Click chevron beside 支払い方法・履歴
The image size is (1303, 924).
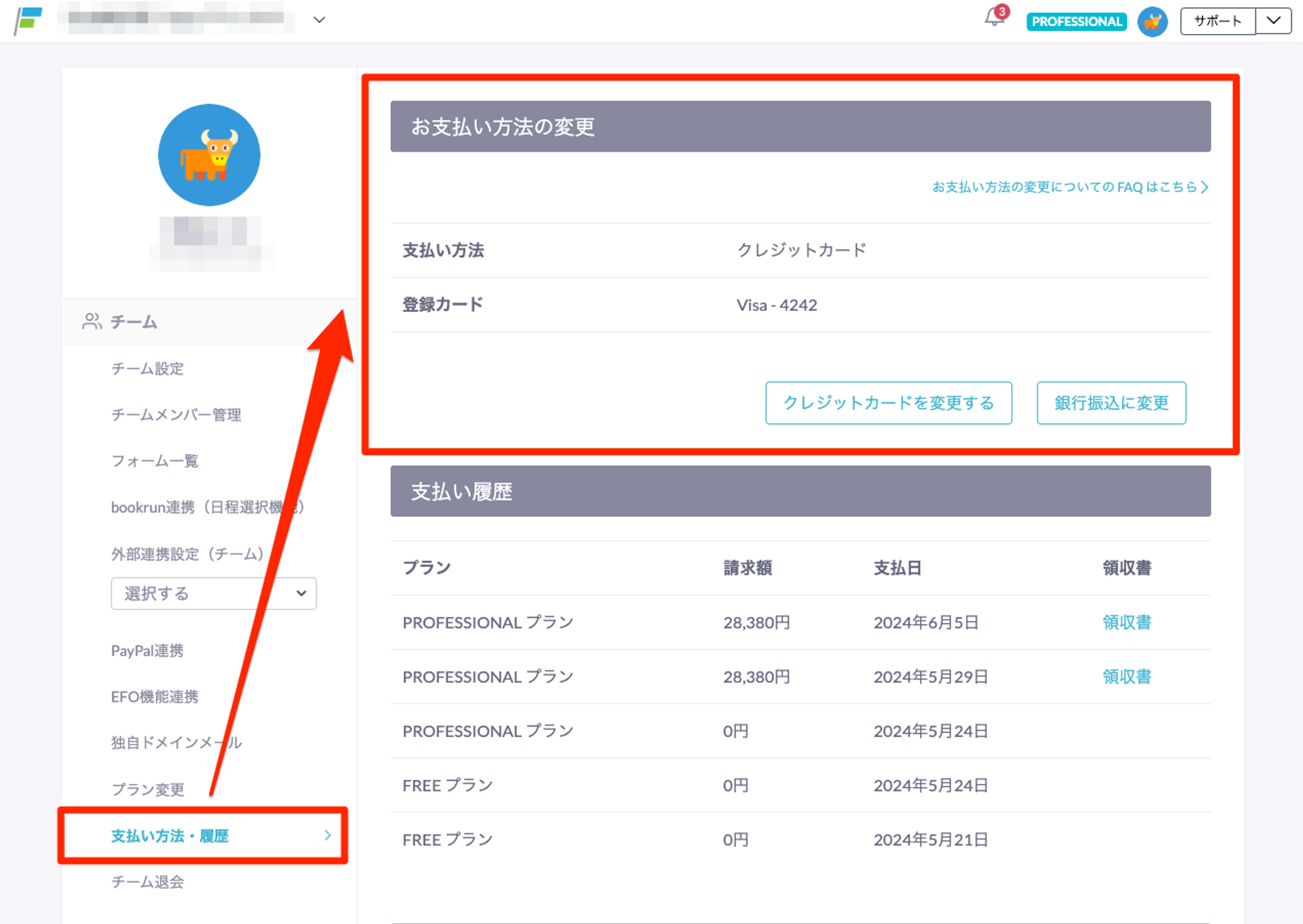pos(328,835)
